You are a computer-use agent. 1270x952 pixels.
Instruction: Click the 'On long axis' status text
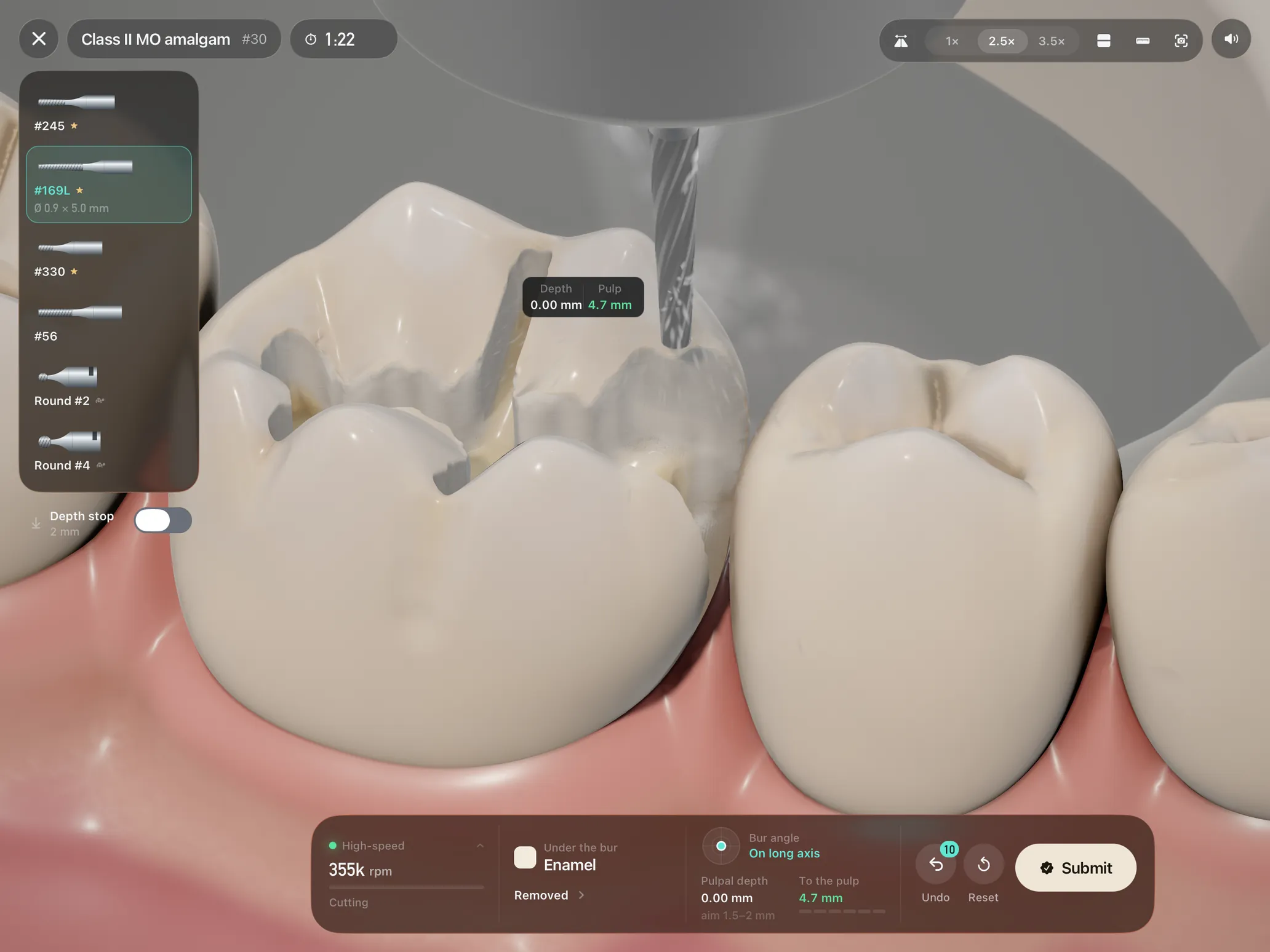point(784,854)
